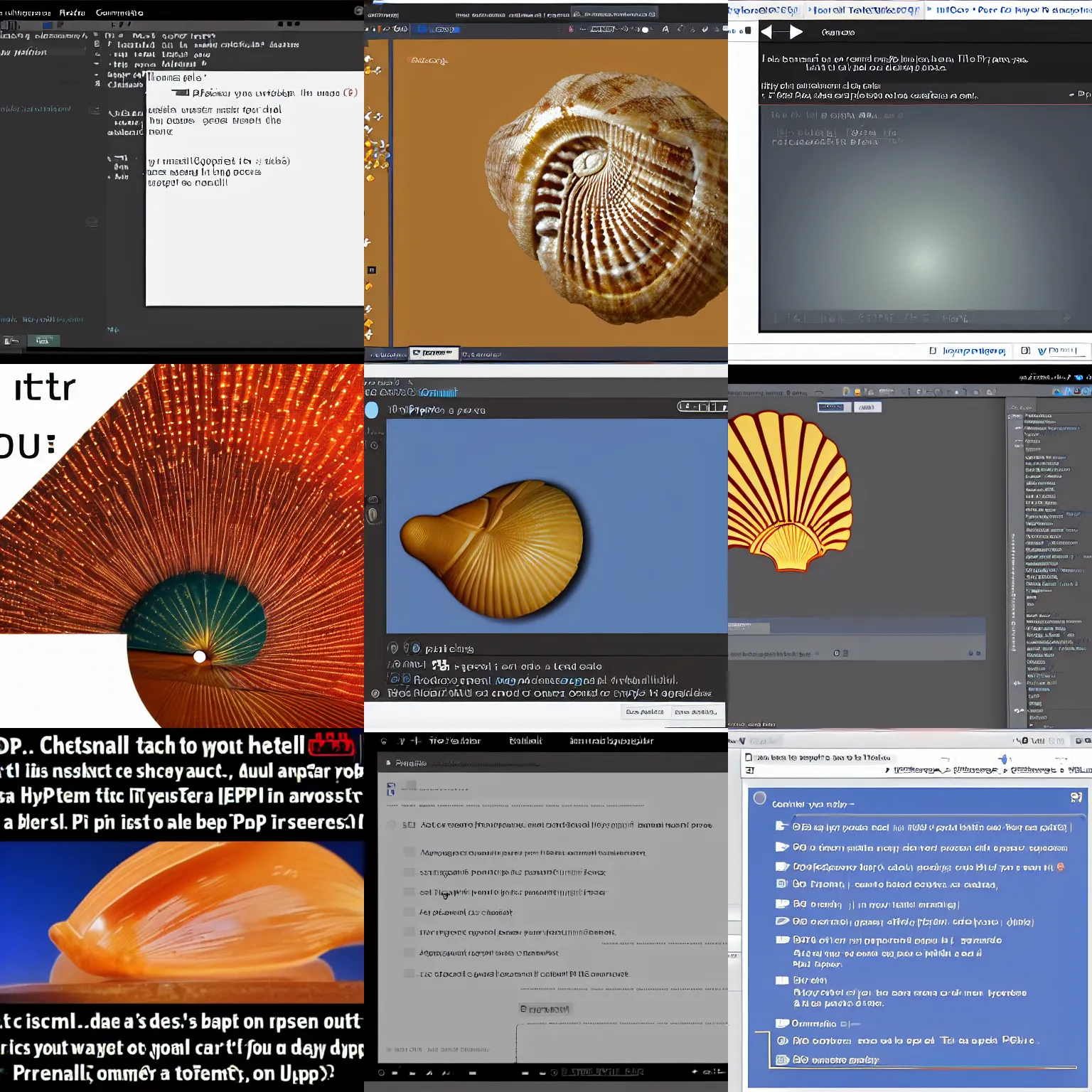The image size is (1092, 1092).
Task: Open the first menu in gray settings panel's menu bar
Action: [454, 741]
